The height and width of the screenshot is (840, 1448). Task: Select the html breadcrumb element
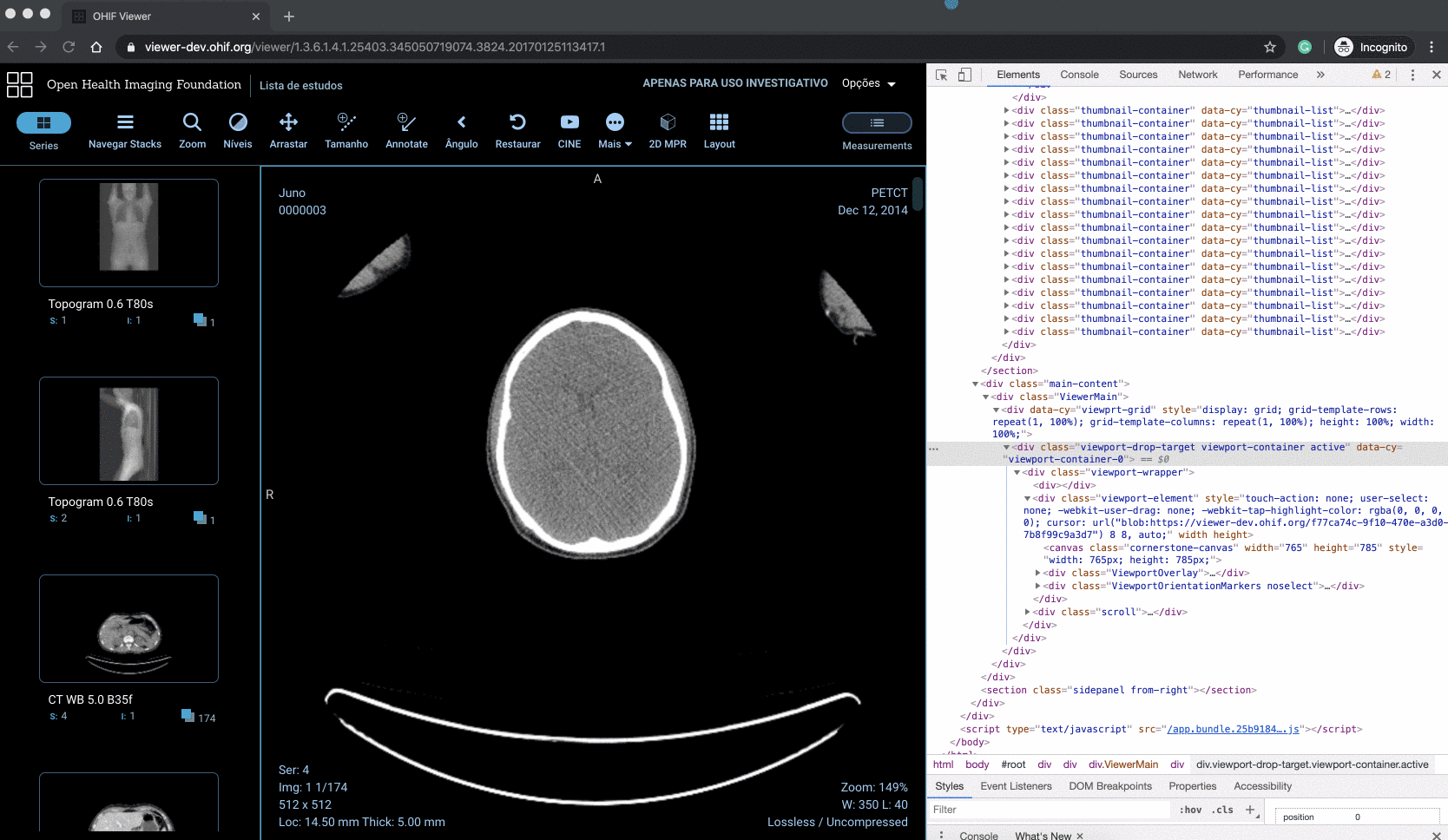[943, 765]
